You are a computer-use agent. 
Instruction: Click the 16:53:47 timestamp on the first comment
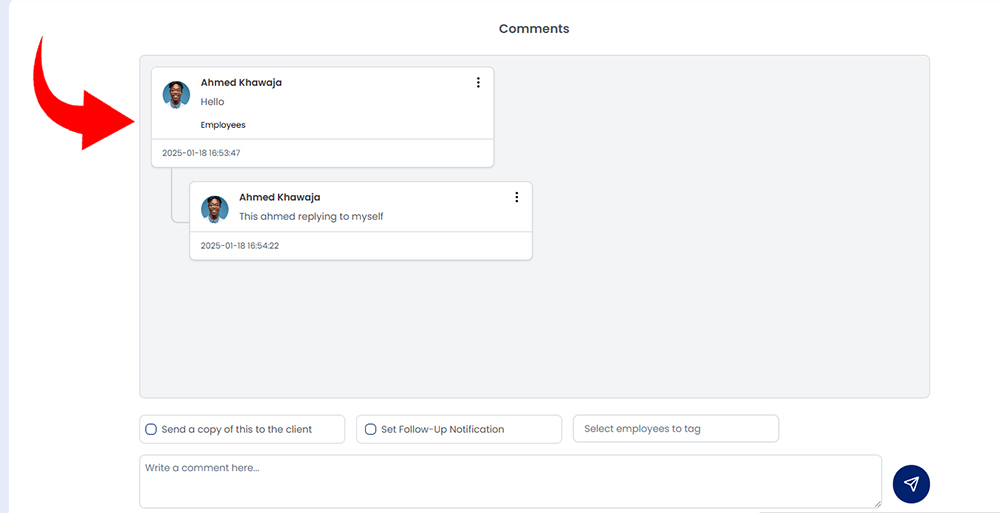pyautogui.click(x=201, y=153)
